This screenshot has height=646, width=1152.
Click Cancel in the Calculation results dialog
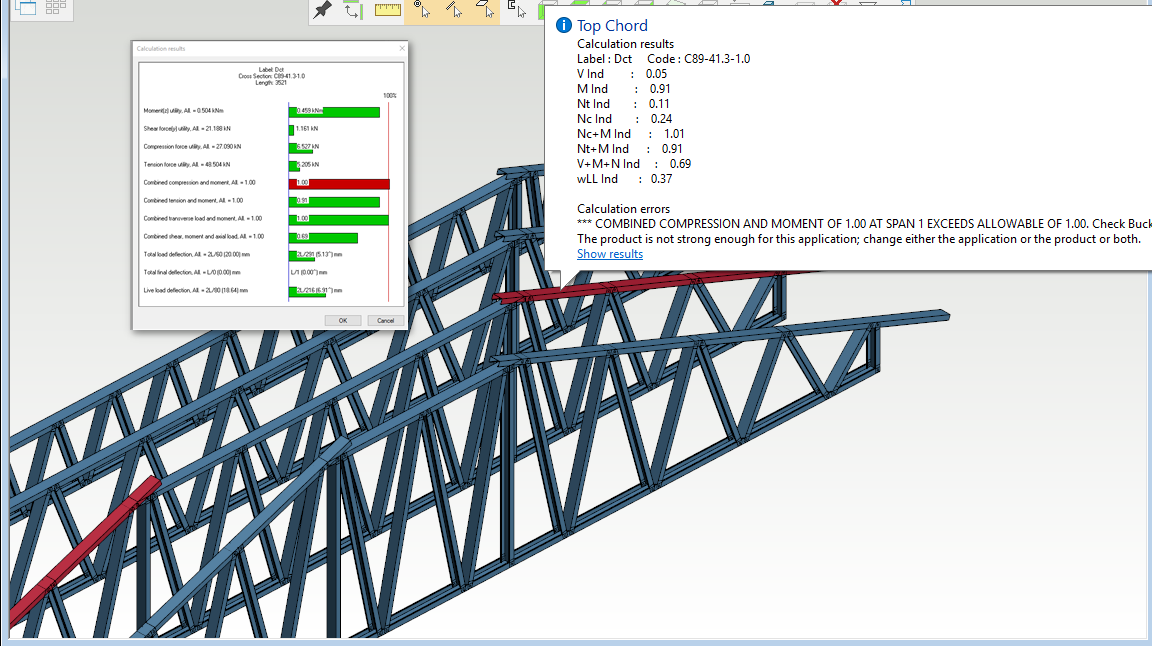(386, 320)
